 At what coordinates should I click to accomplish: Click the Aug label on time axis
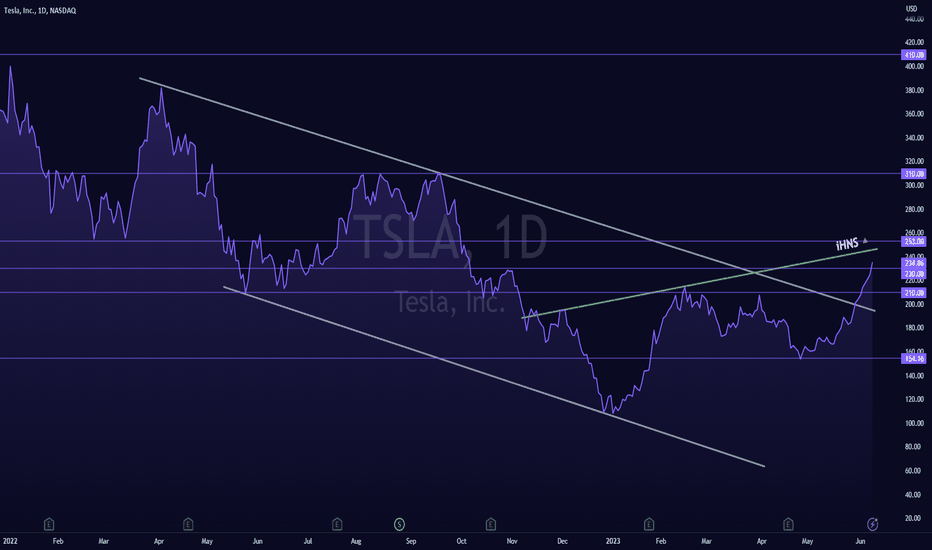click(355, 541)
